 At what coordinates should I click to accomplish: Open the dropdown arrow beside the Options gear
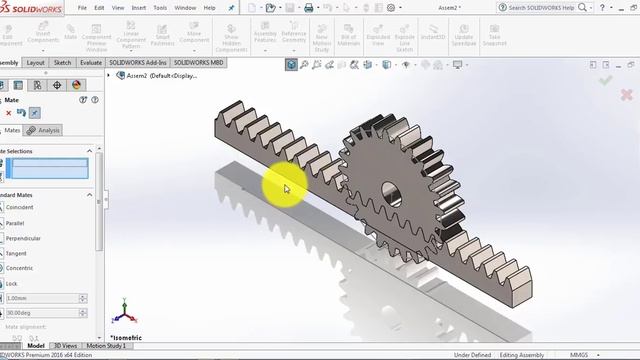(400, 8)
